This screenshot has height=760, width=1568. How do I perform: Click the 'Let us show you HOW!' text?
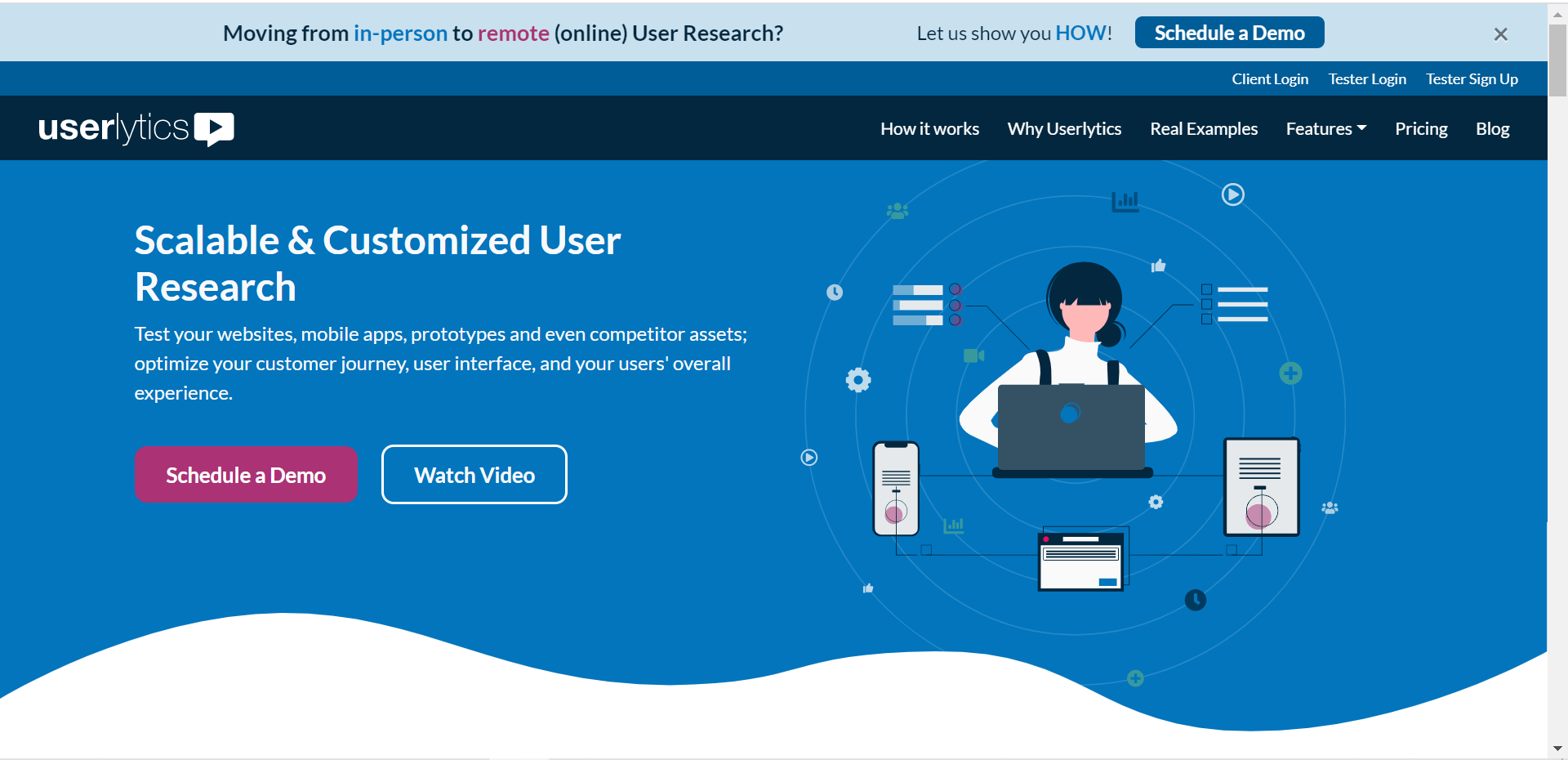1014,34
